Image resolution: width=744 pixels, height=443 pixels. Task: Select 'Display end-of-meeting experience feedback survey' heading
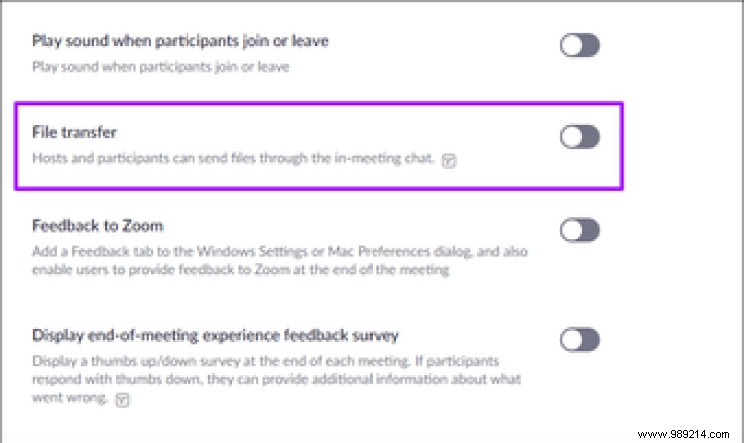point(215,336)
